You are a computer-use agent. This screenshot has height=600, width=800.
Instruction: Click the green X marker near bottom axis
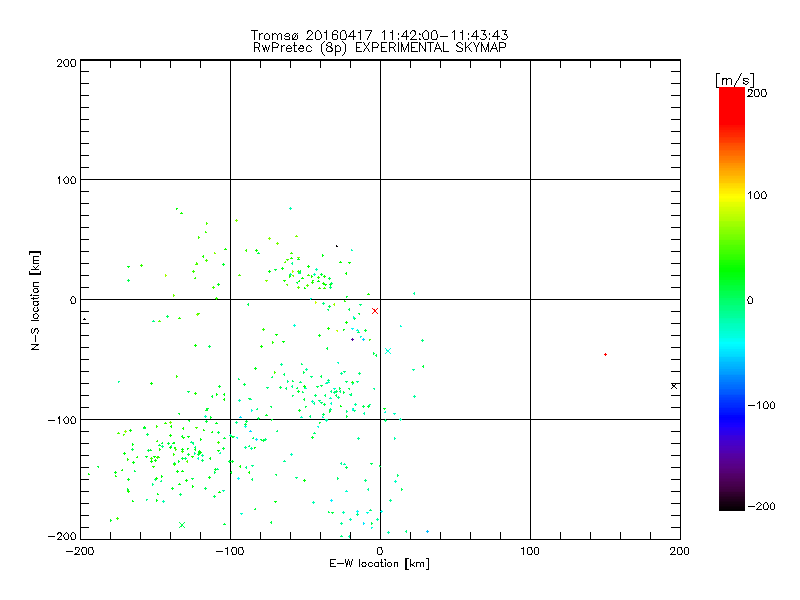[x=182, y=525]
